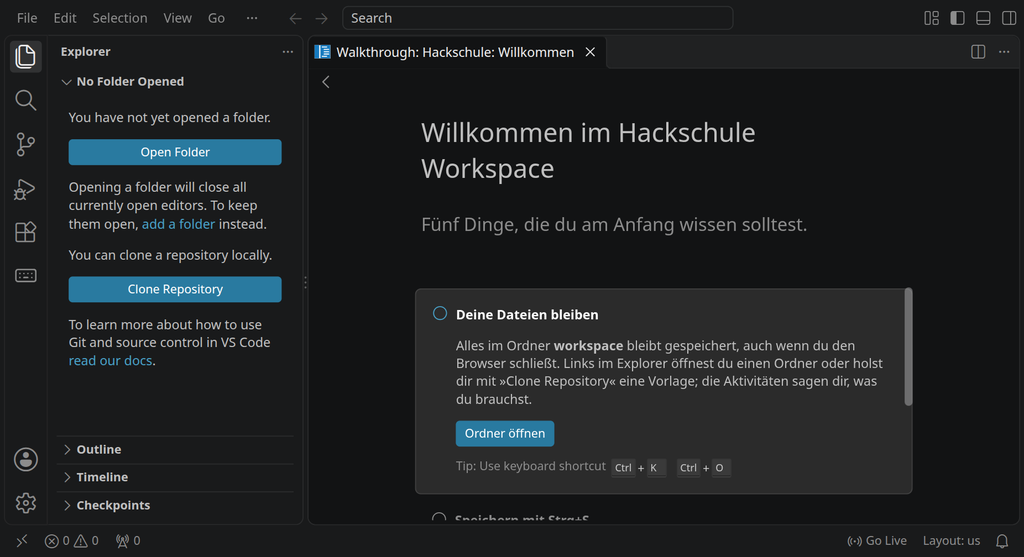
Task: Open the Edit menu
Action: pos(65,18)
